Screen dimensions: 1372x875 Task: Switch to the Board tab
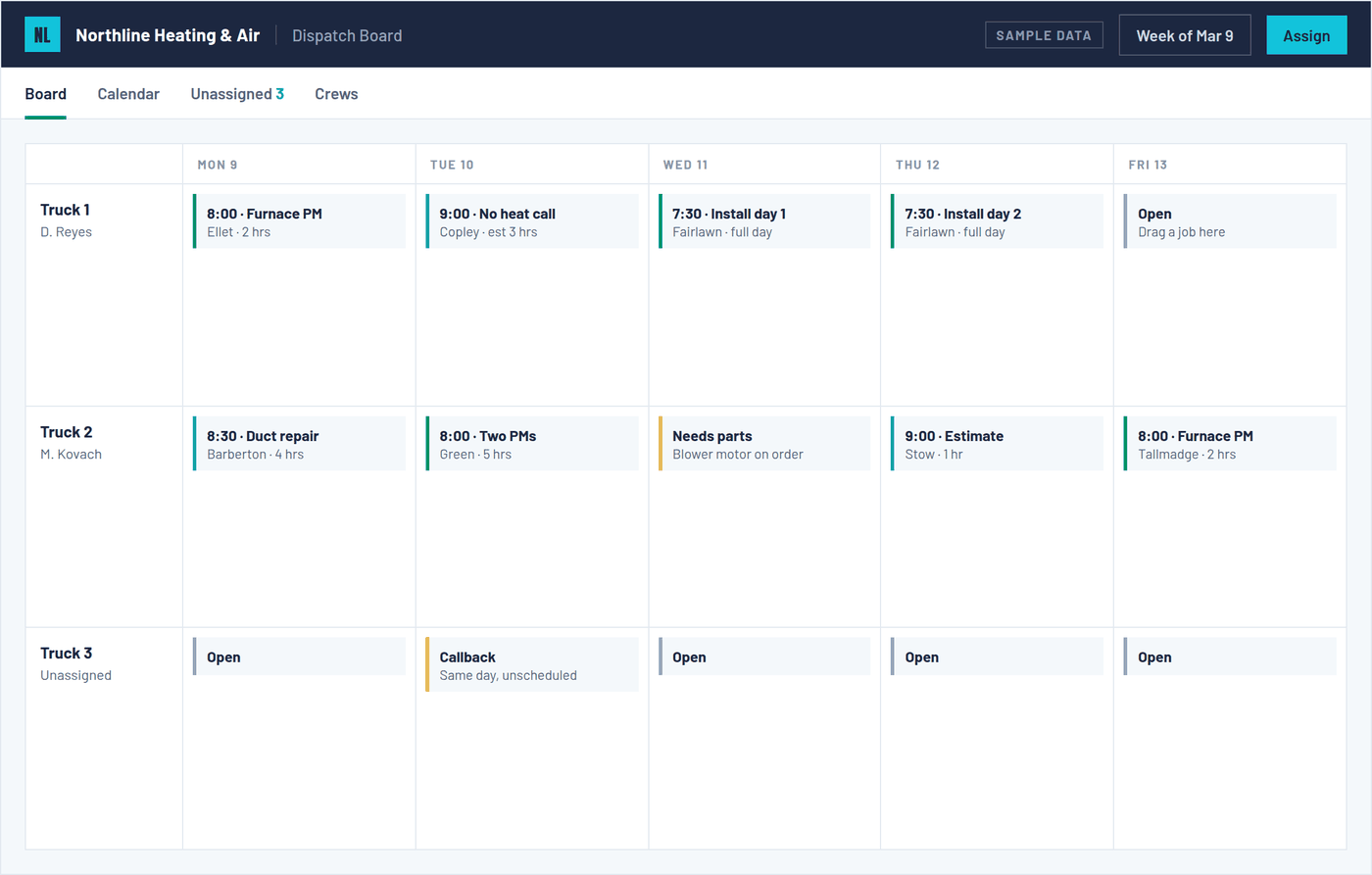45,94
